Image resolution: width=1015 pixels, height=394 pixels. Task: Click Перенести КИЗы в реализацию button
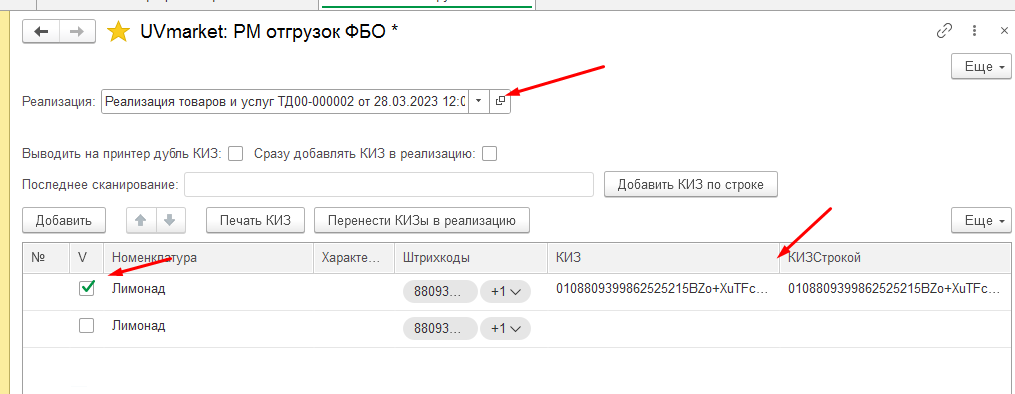[422, 220]
